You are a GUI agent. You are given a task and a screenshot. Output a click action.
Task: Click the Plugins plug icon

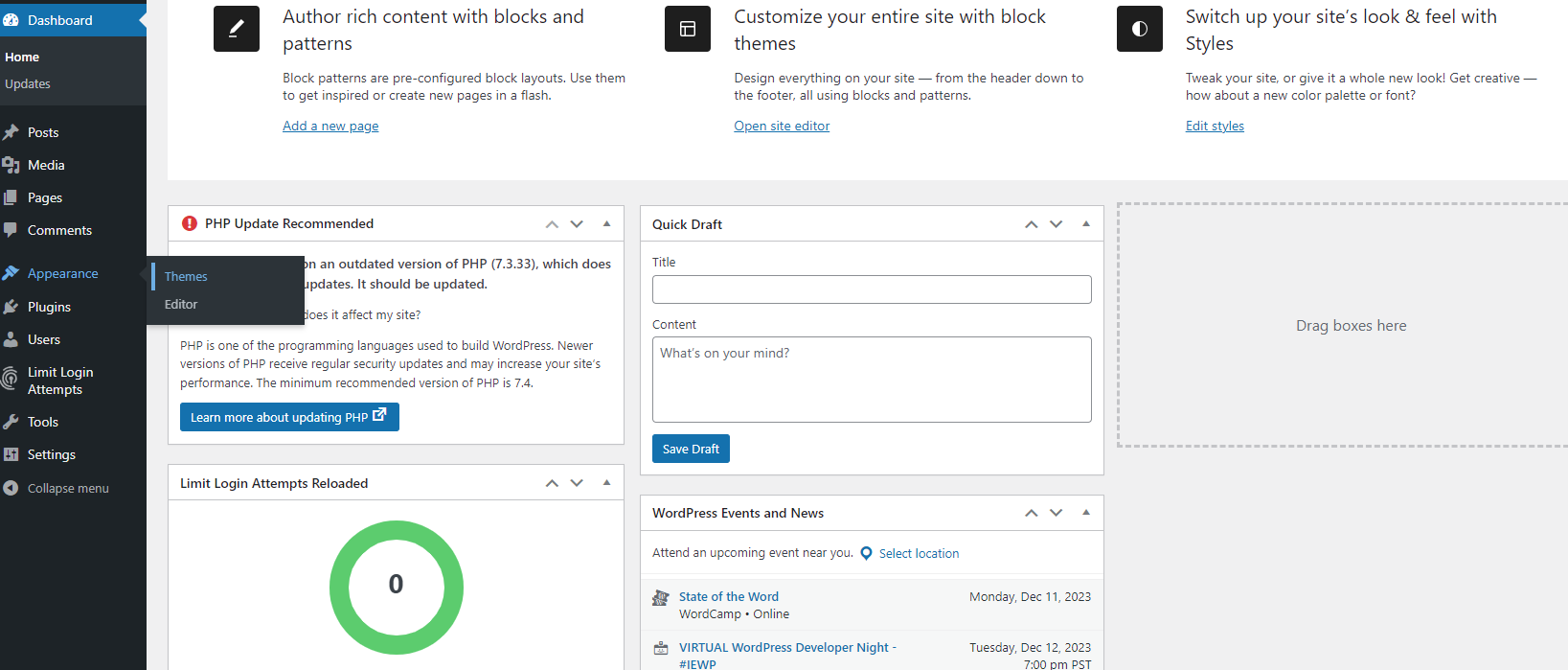(x=11, y=307)
